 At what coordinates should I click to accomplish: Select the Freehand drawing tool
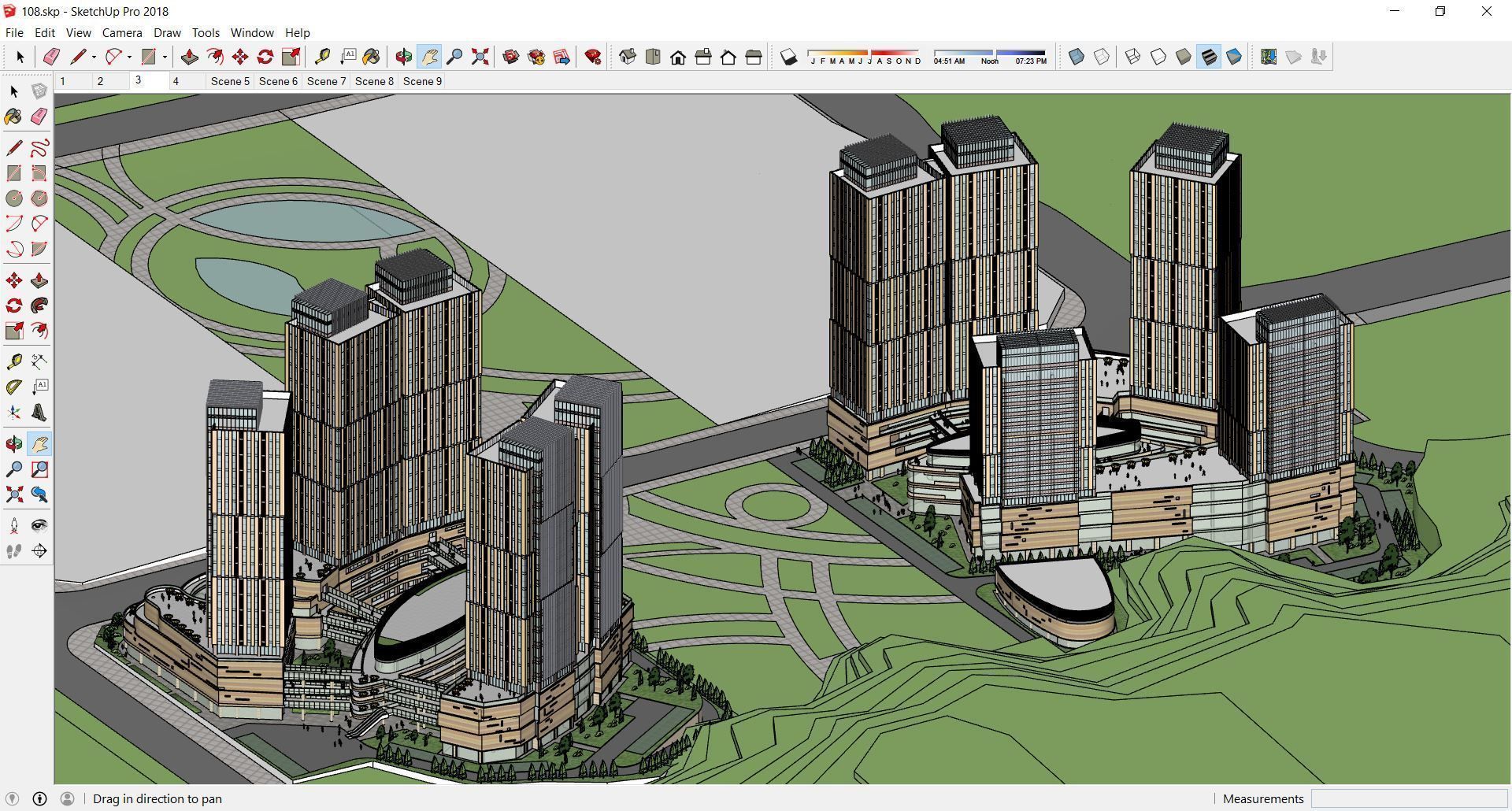click(x=39, y=148)
